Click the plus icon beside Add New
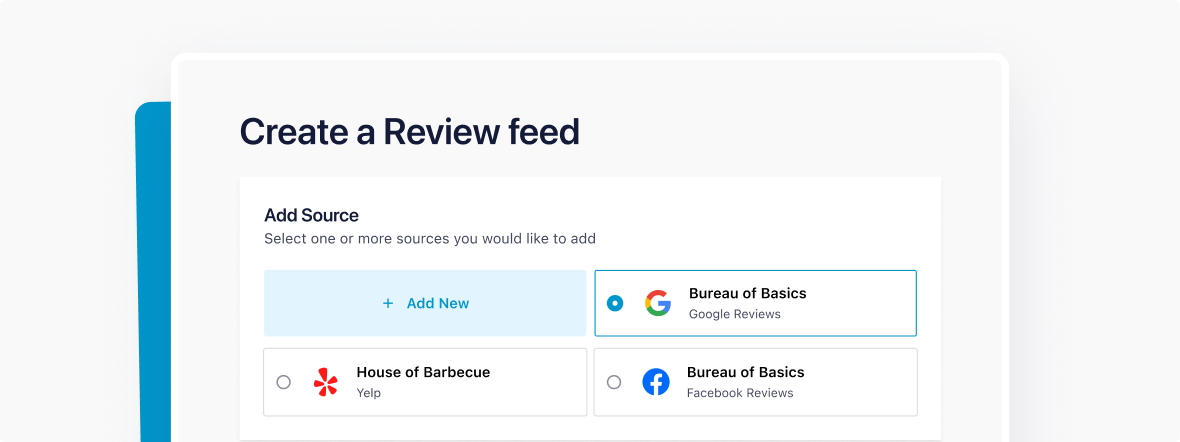 388,303
